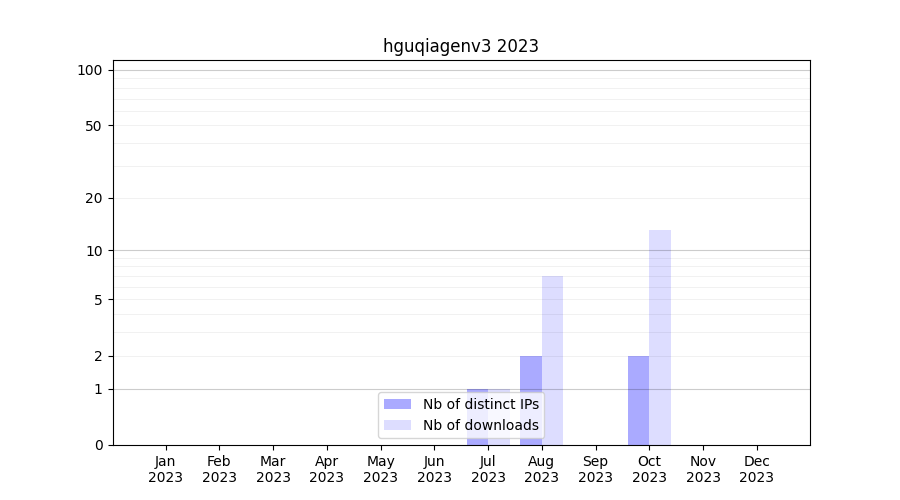This screenshot has height=500, width=900.
Task: Select the August distinct IPs bar
Action: (531, 375)
